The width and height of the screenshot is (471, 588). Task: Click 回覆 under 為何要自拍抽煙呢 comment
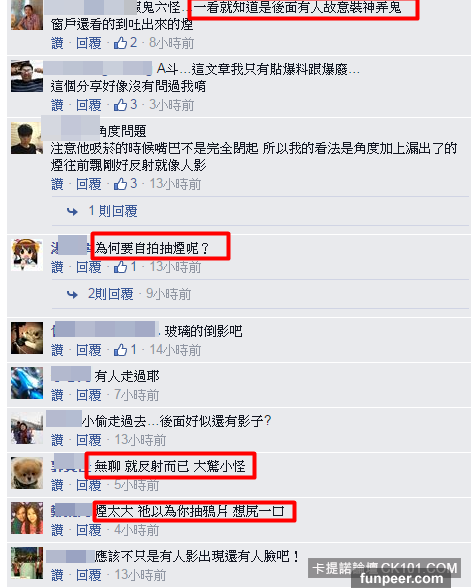[x=89, y=267]
